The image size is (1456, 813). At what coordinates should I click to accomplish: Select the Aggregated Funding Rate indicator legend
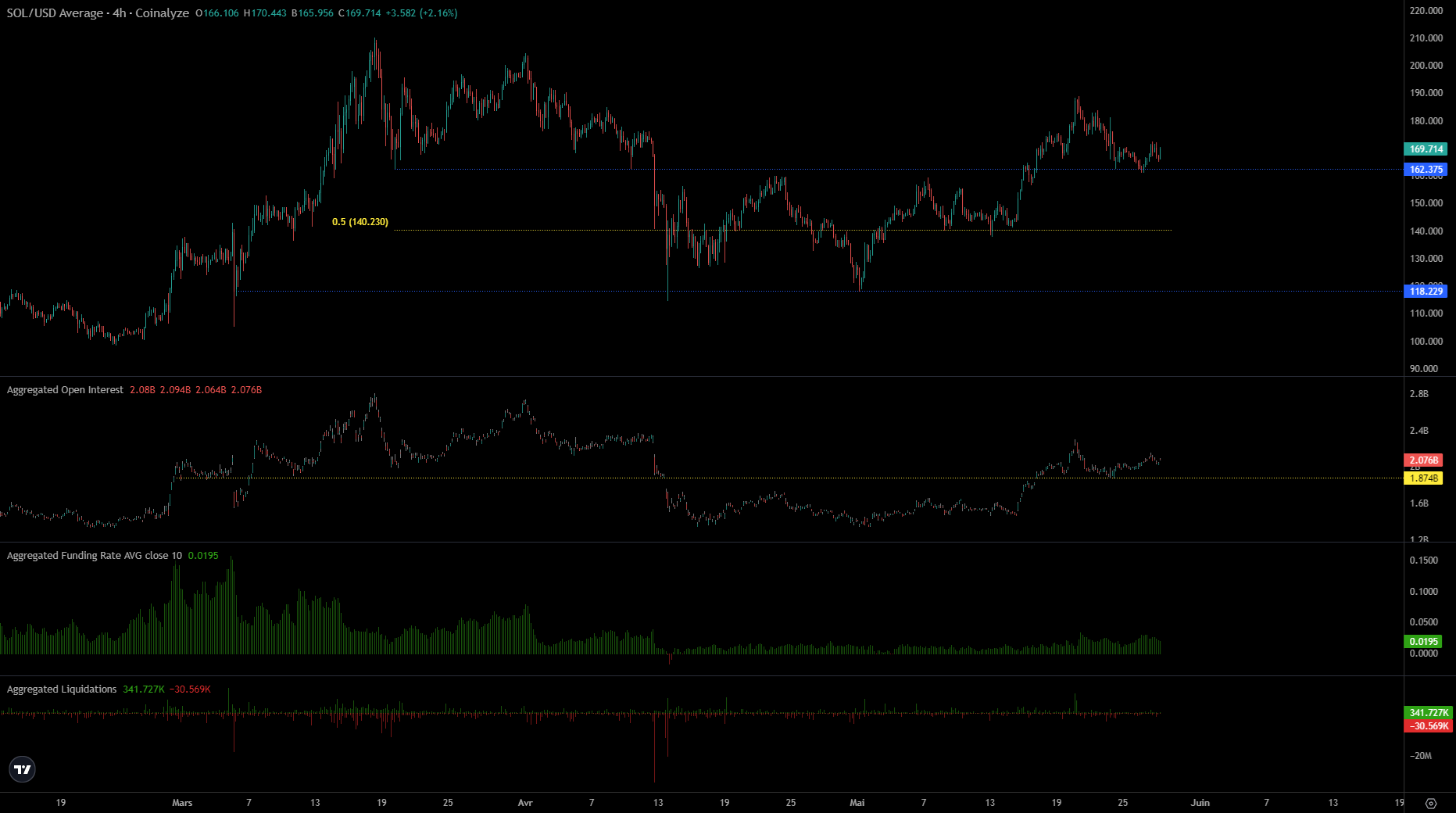(x=94, y=556)
